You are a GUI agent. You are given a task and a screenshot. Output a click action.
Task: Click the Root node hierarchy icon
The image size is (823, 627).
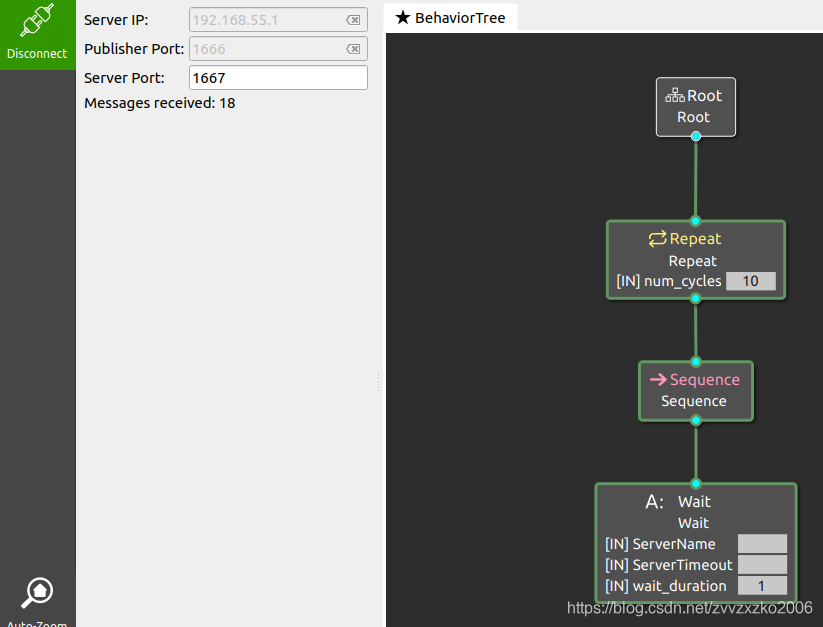point(674,95)
